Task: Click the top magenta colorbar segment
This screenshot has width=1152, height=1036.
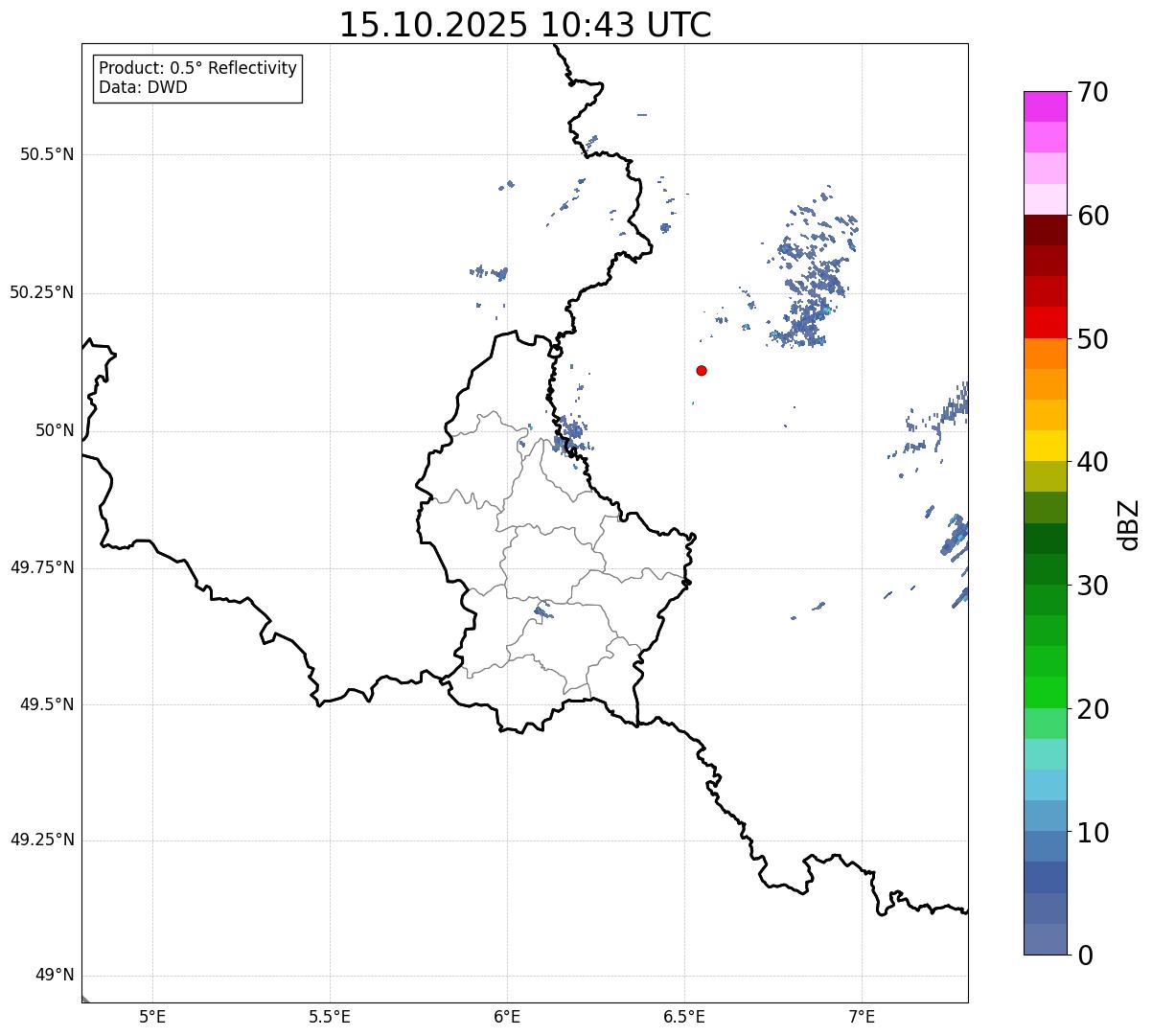Action: tap(1045, 106)
